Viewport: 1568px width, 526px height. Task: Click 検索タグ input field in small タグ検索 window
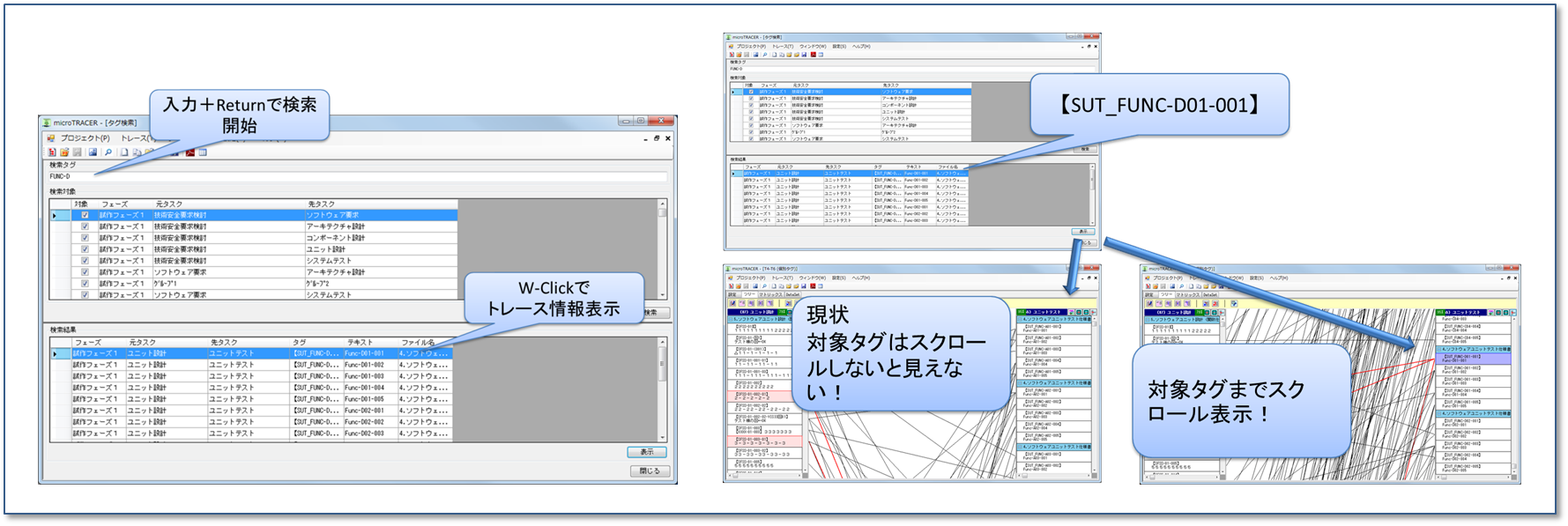(x=912, y=69)
